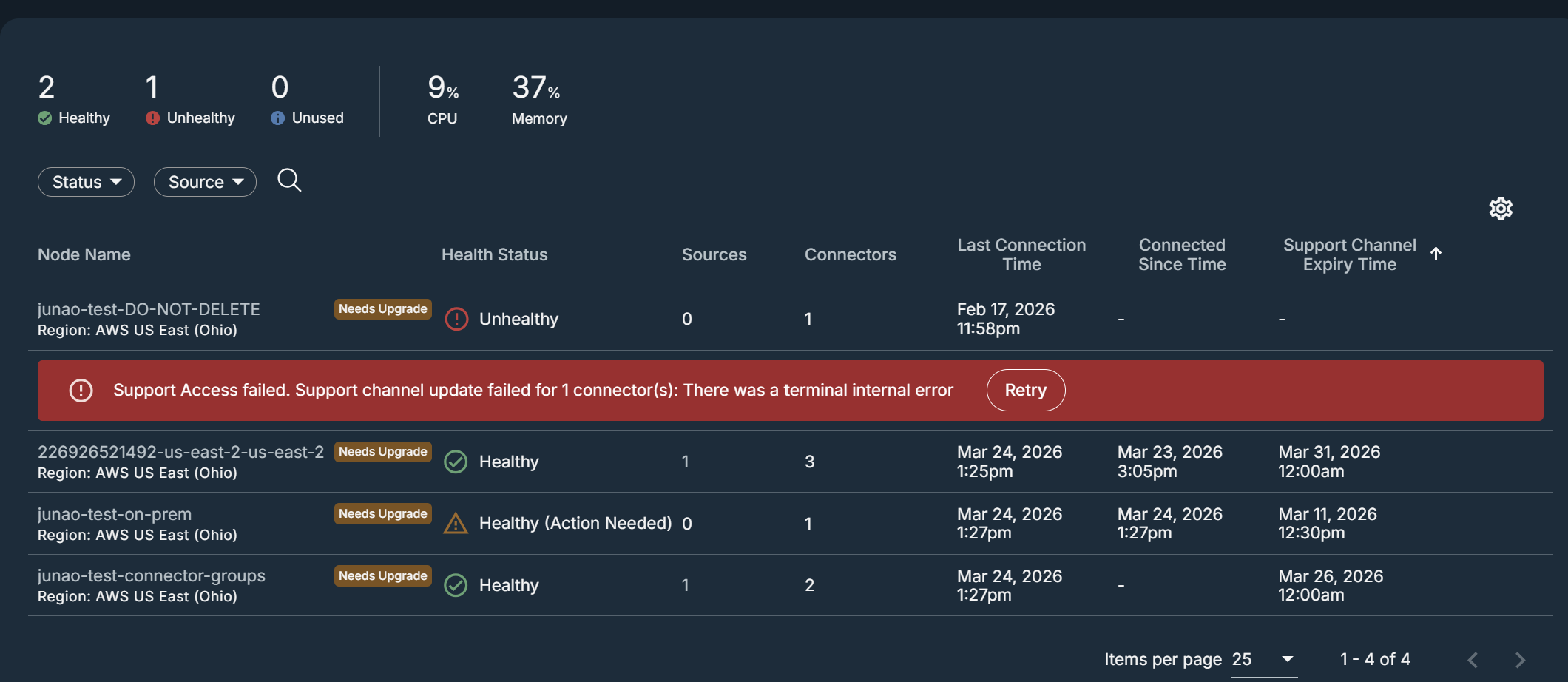Sort by the Node Name column header

[84, 254]
